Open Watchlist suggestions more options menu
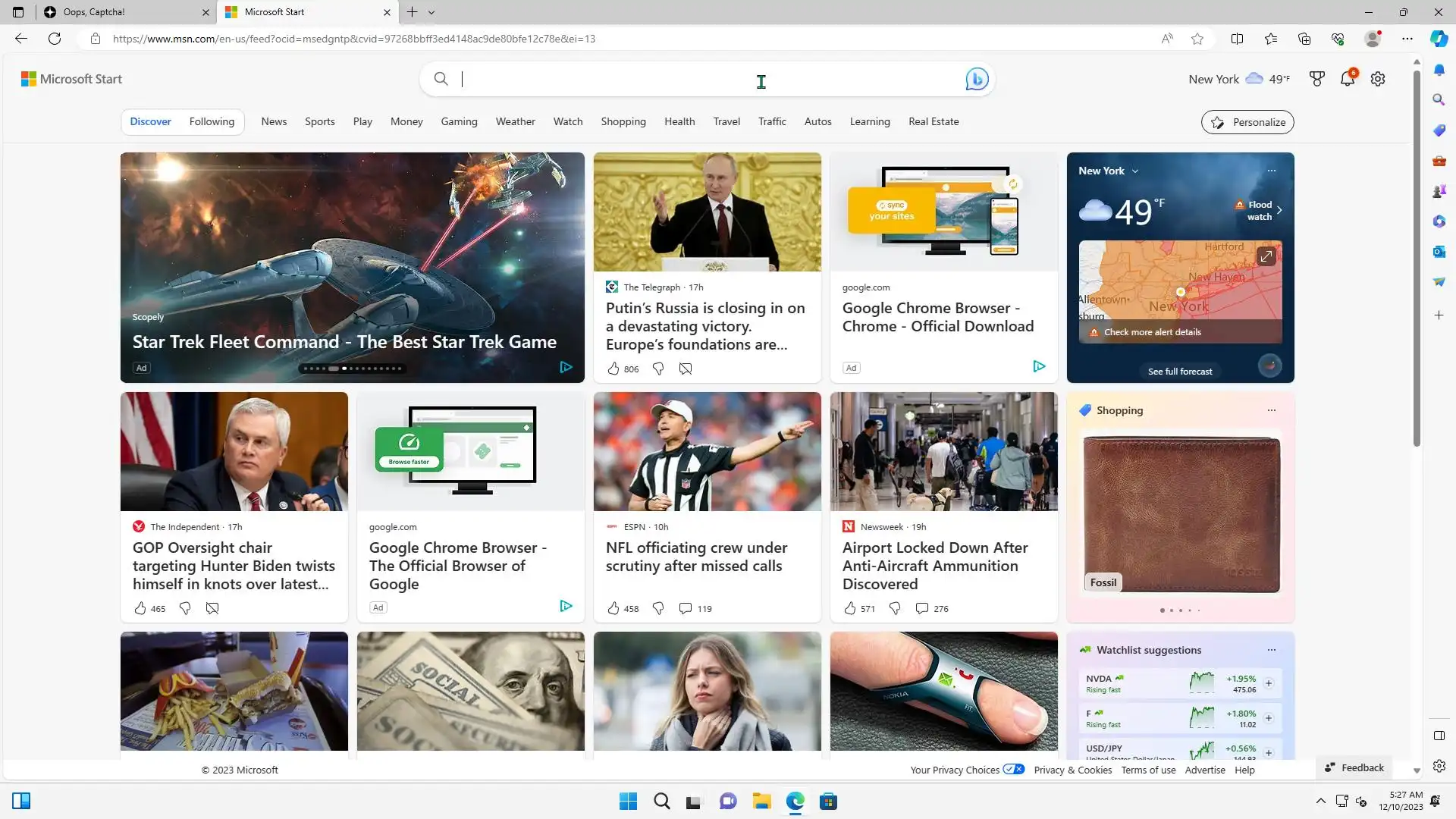1456x819 pixels. pyautogui.click(x=1272, y=650)
